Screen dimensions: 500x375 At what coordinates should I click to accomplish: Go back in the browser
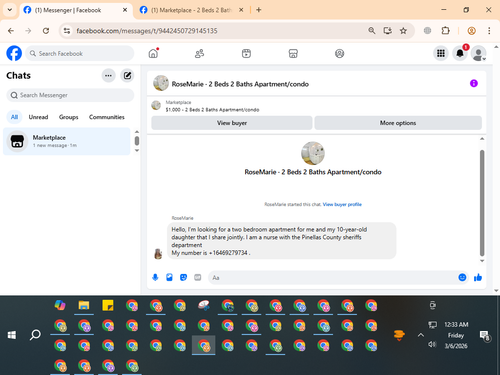point(11,31)
